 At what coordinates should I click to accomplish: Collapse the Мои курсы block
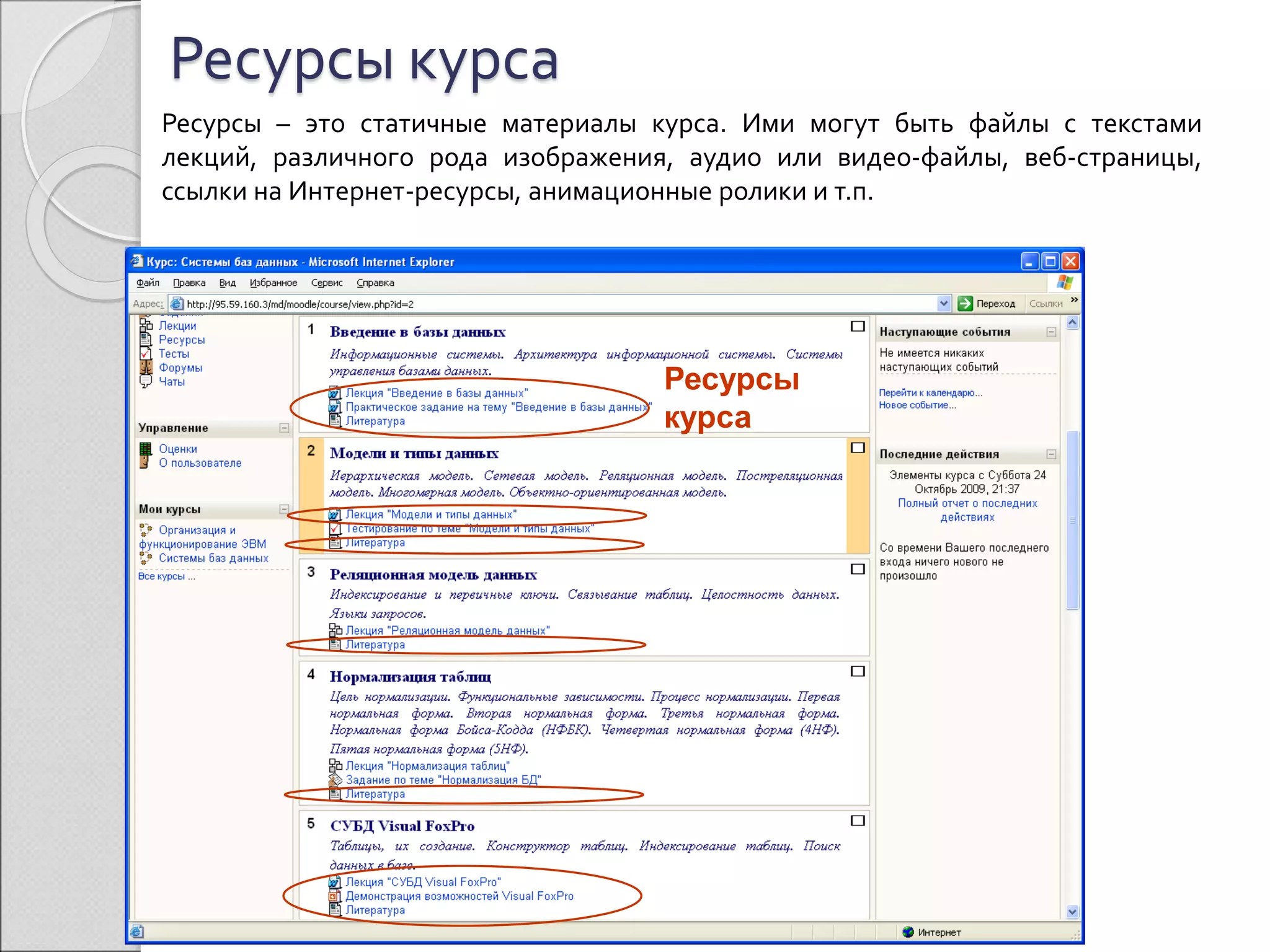coord(284,509)
